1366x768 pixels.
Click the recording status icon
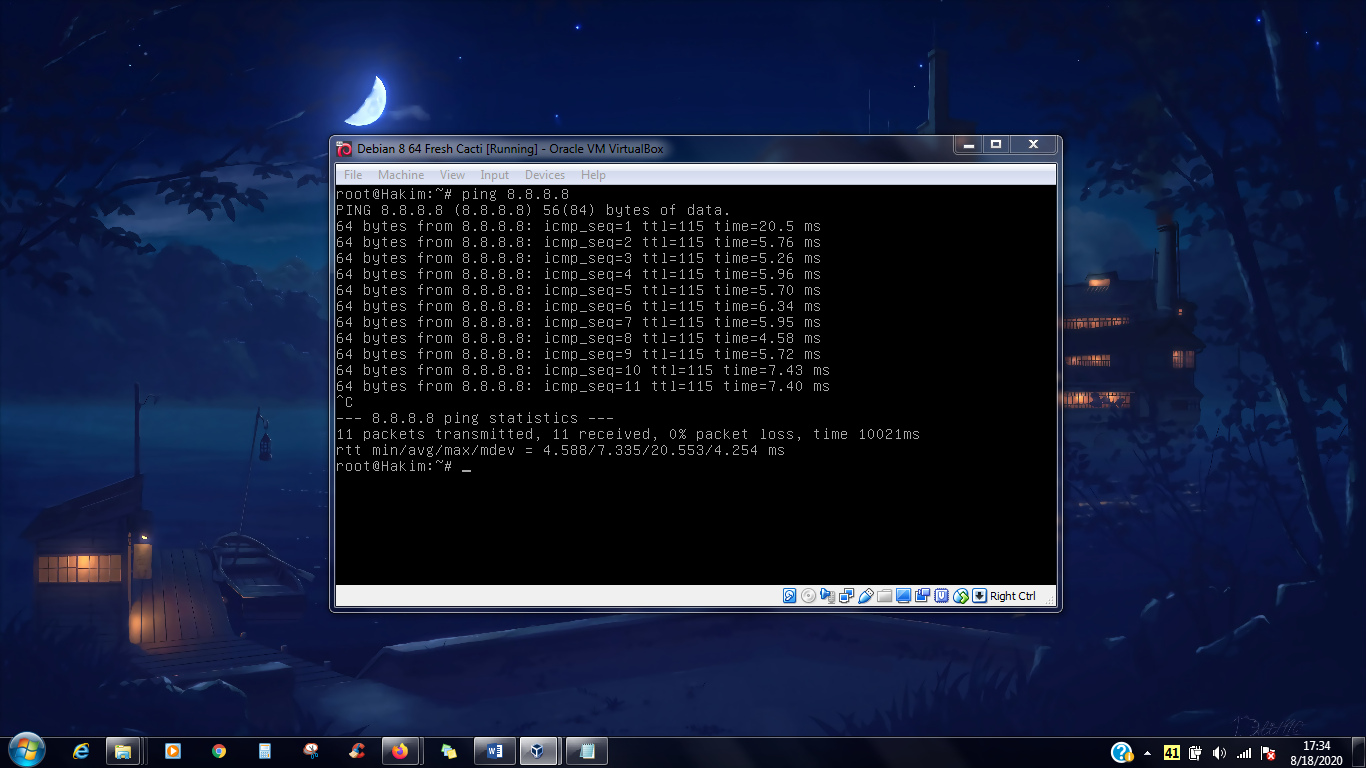click(922, 596)
